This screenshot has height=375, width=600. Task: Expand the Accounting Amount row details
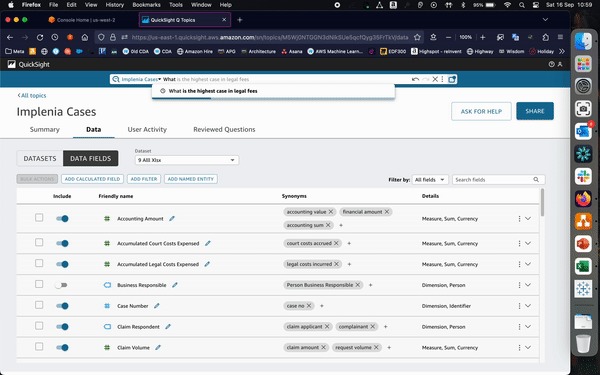528,218
